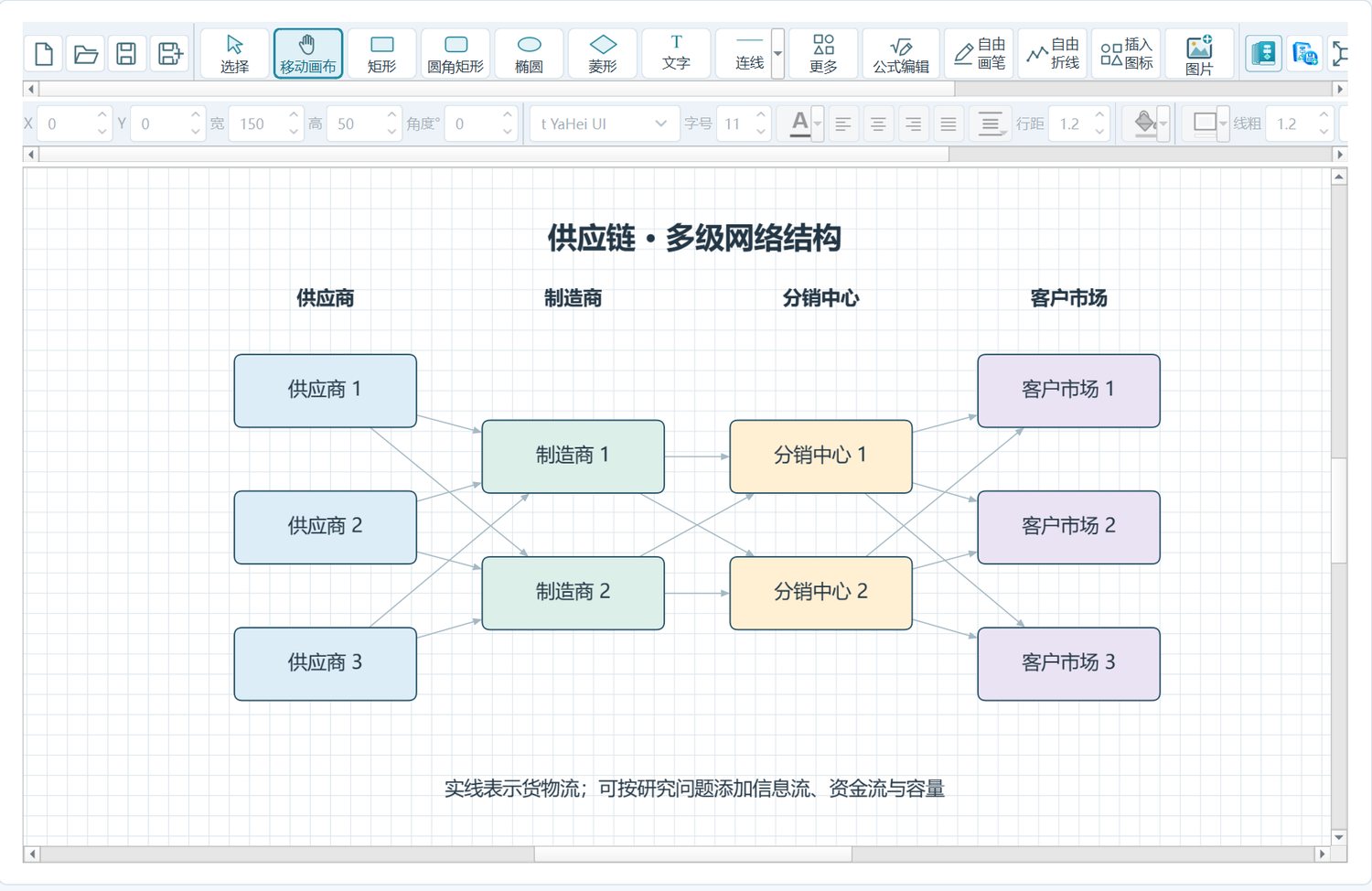Open the font family dropdown
The image size is (1372, 891).
(604, 123)
